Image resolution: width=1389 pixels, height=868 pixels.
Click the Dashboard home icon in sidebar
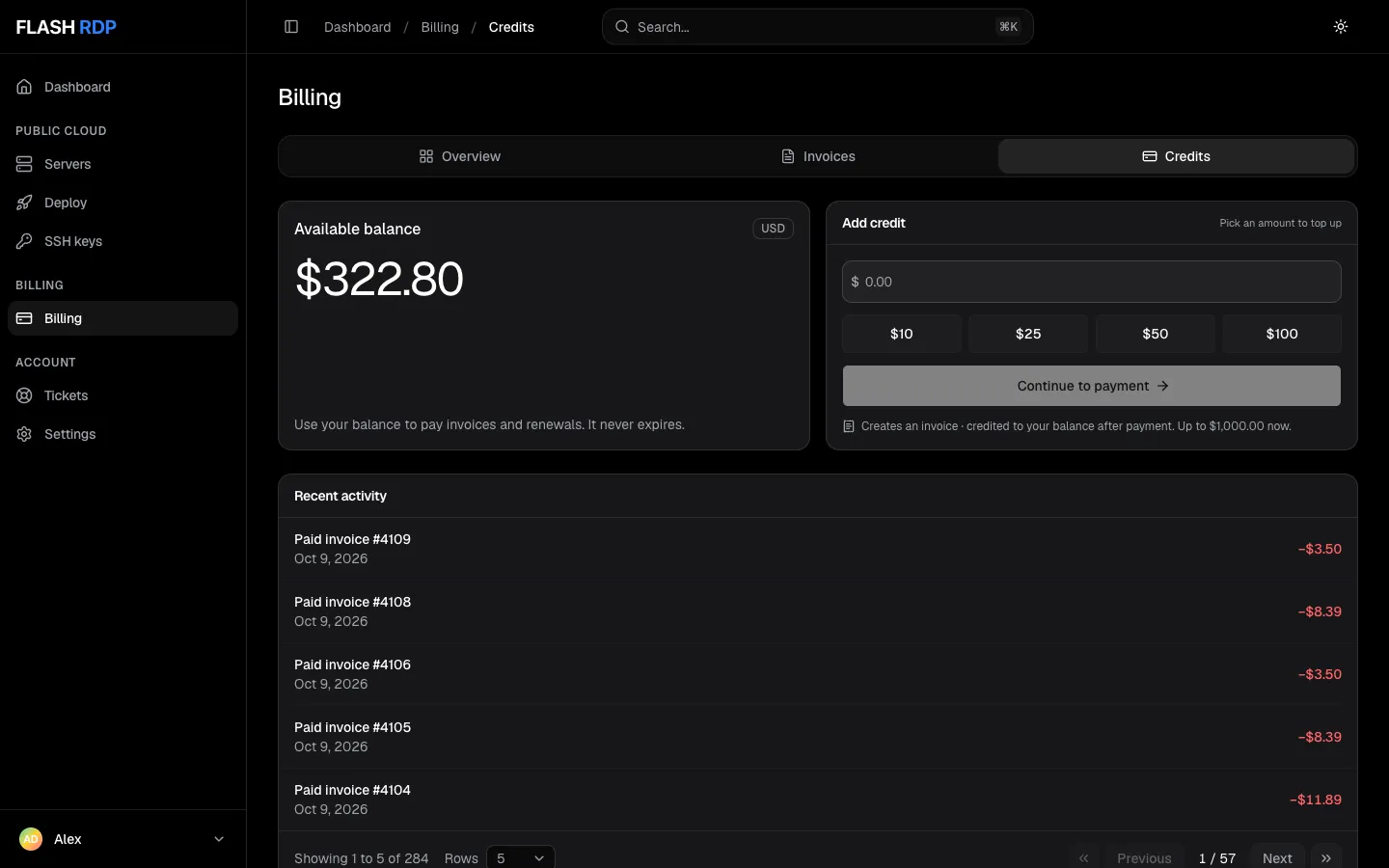24,87
